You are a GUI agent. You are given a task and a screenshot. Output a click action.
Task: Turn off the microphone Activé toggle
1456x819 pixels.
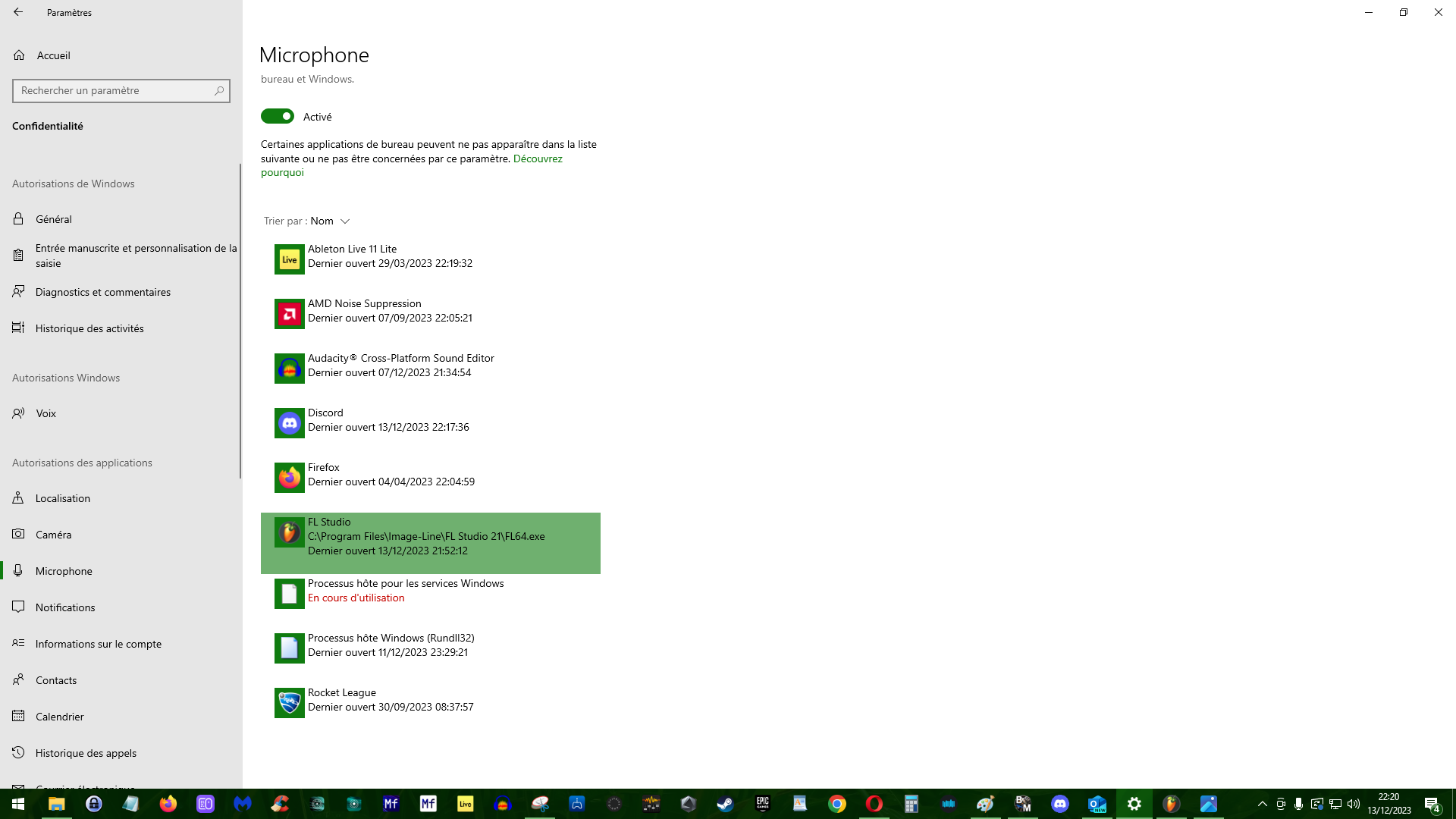(278, 116)
